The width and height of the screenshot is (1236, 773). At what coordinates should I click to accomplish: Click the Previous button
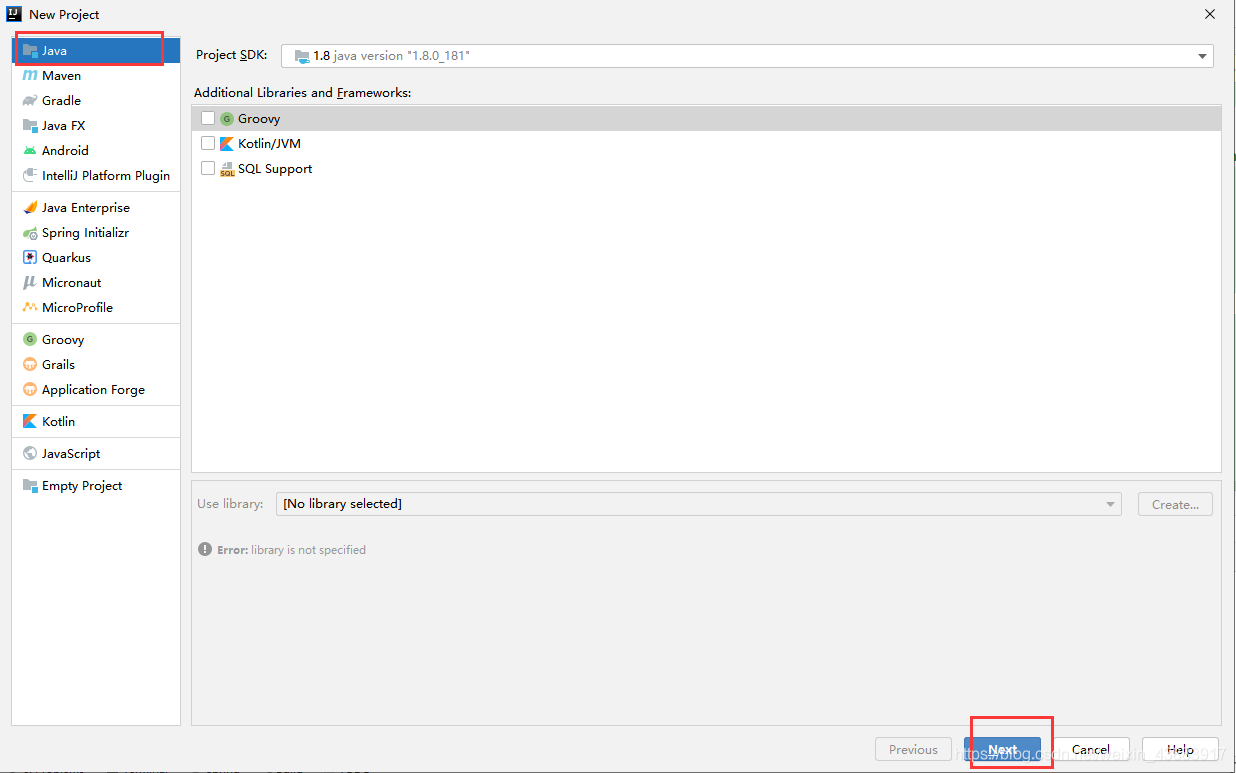point(914,749)
